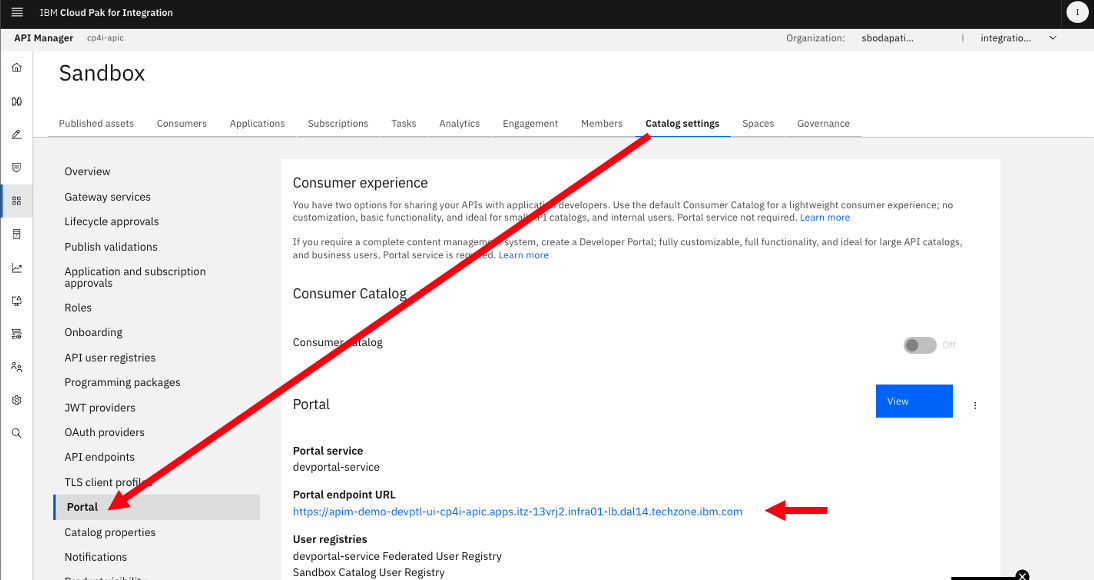Open the hamburger navigation menu

[x=17, y=13]
